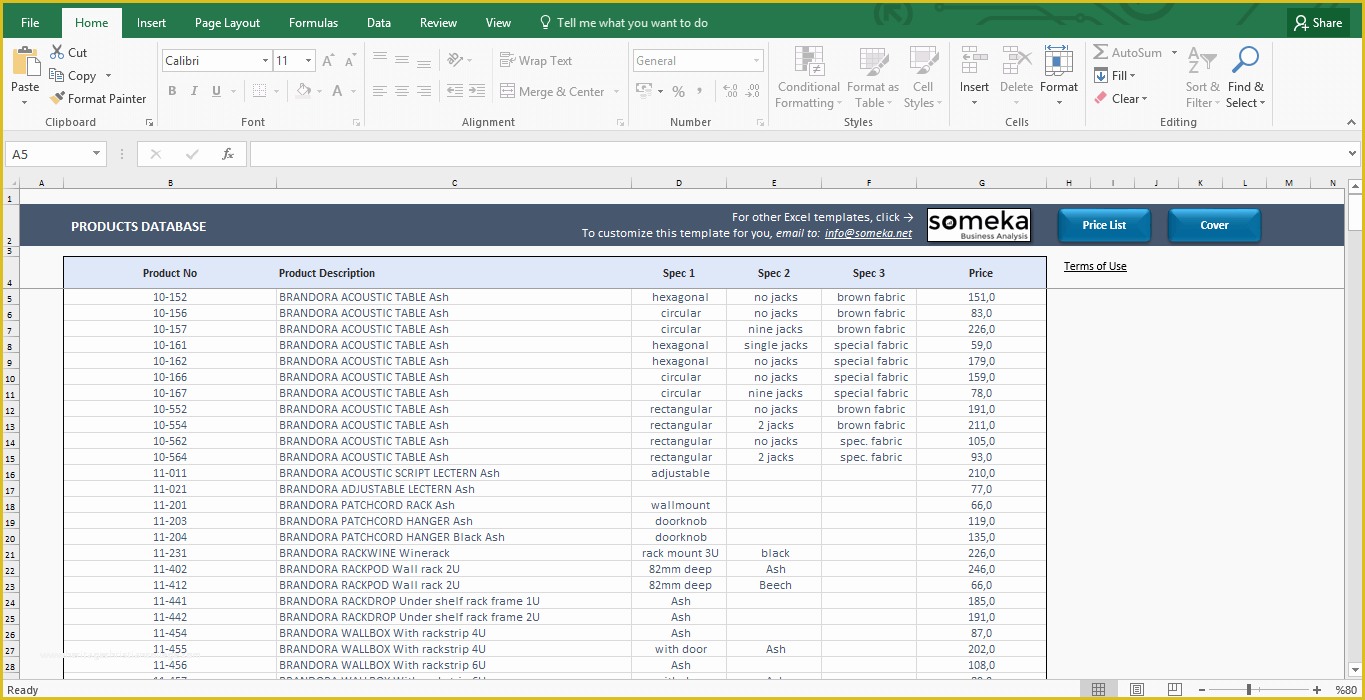Expand the formula bar
The width and height of the screenshot is (1365, 700).
[x=1353, y=154]
